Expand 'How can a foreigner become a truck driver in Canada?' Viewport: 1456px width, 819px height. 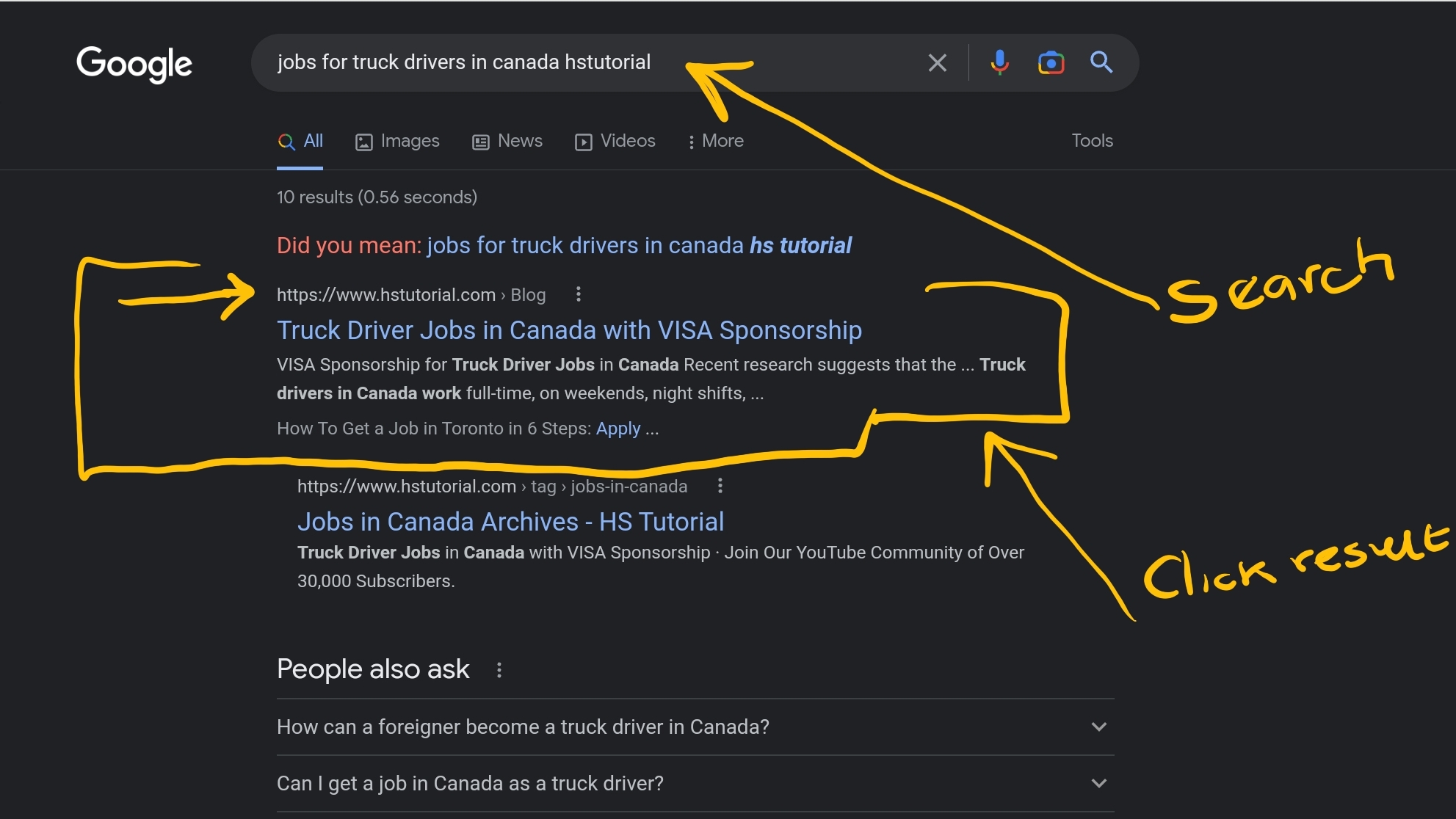1099,727
